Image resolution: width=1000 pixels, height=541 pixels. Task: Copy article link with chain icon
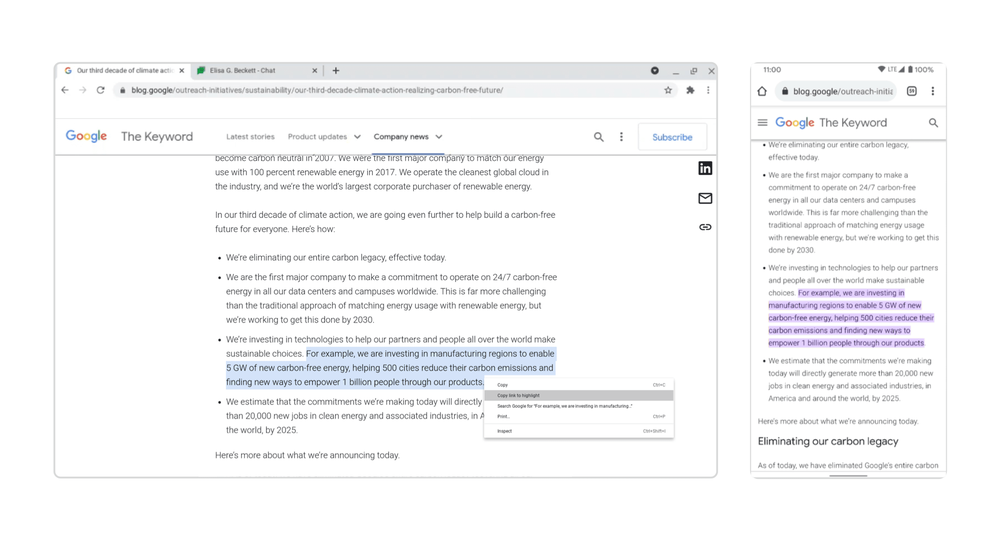(705, 227)
